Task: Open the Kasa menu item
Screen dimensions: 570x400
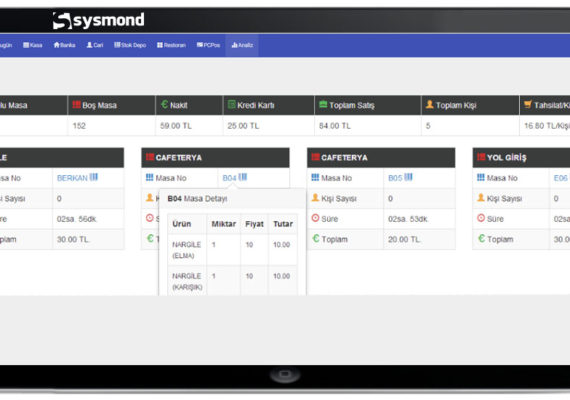Action: tap(33, 45)
